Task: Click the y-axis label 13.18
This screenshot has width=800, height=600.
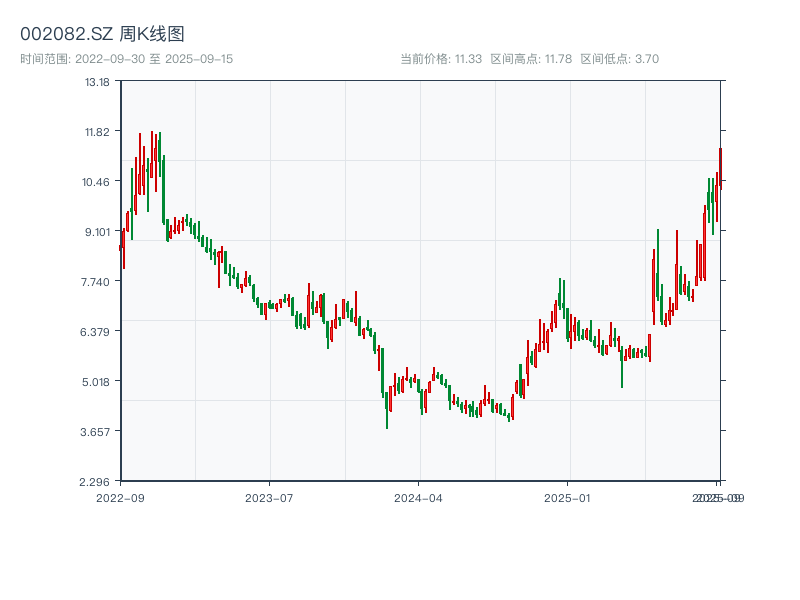Action: (97, 82)
